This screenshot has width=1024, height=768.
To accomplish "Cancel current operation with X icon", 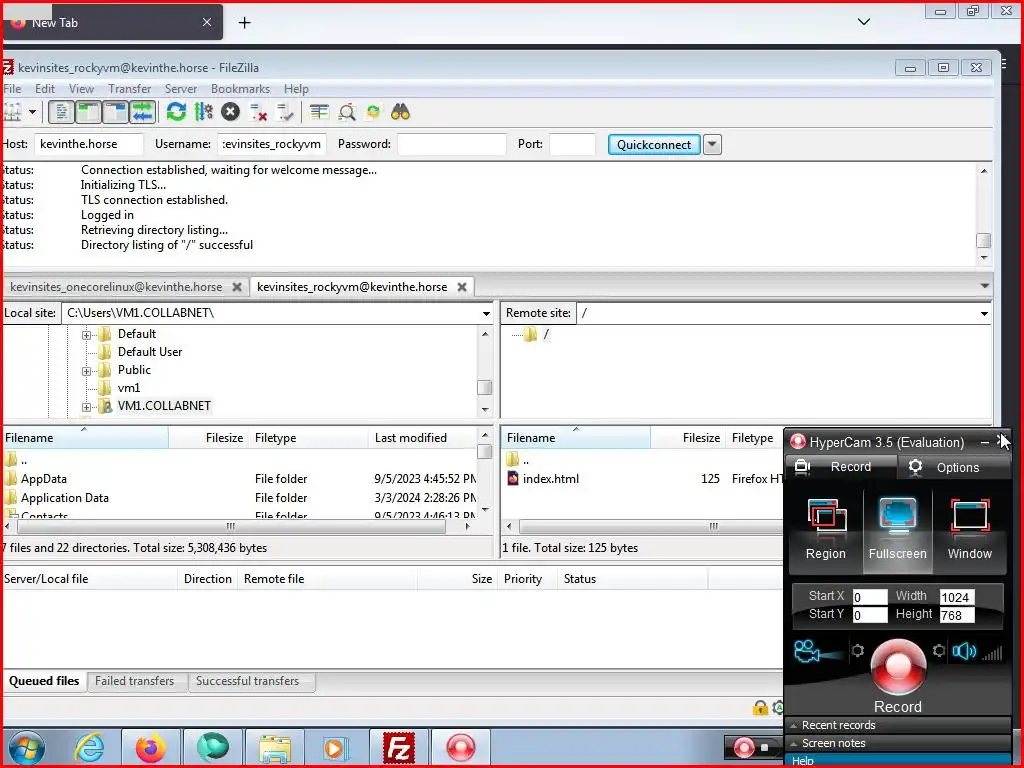I will pos(230,112).
